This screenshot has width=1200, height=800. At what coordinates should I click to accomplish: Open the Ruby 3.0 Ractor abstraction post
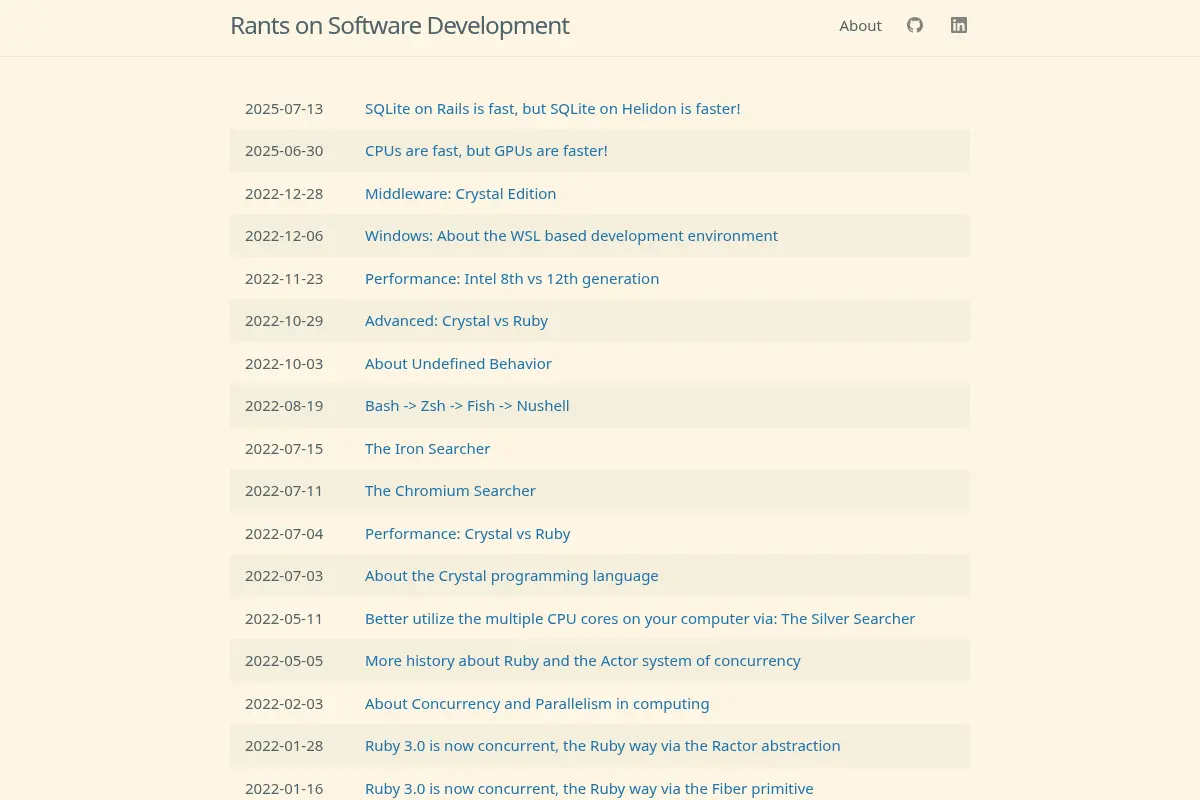pyautogui.click(x=602, y=746)
